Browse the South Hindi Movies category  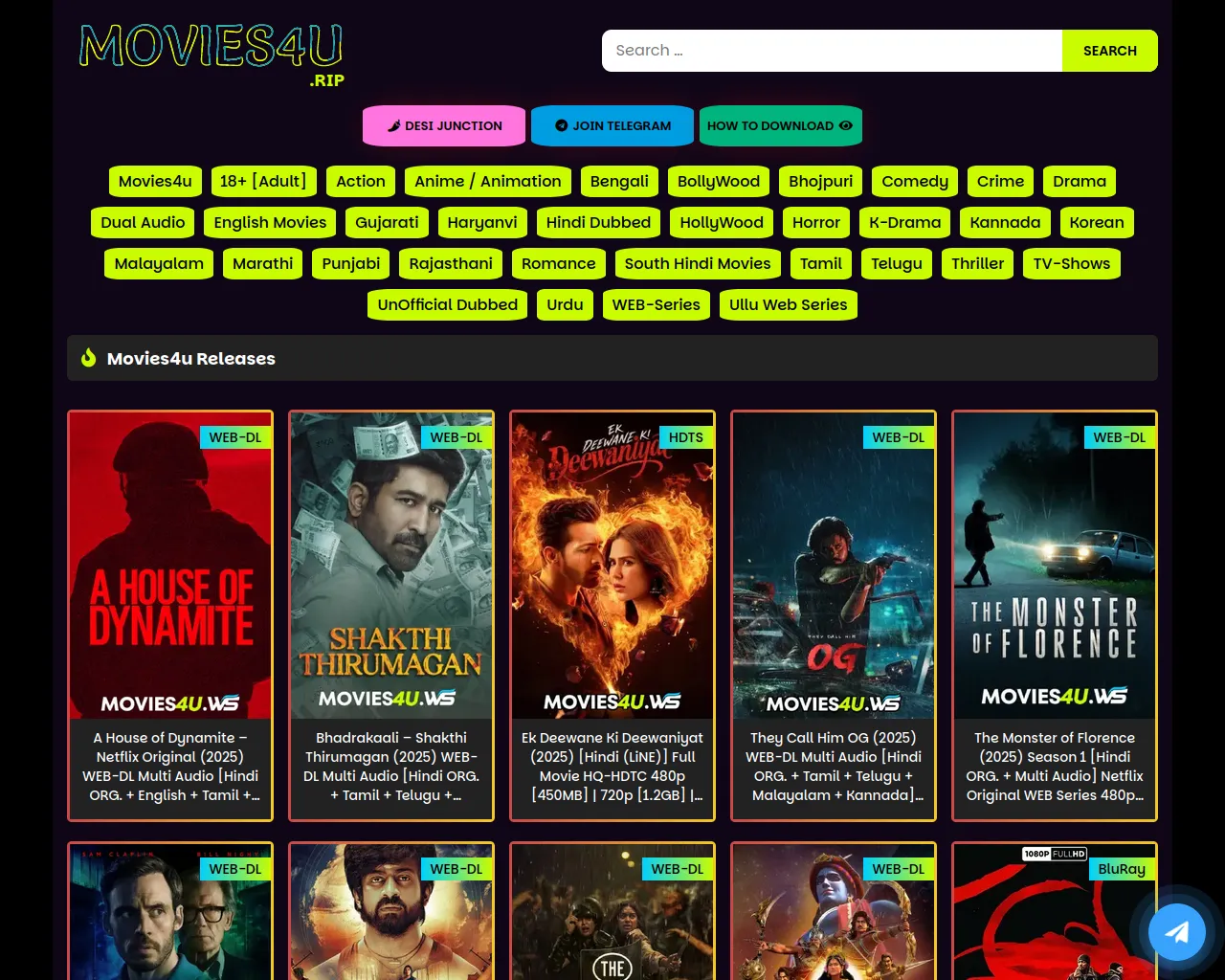697,263
